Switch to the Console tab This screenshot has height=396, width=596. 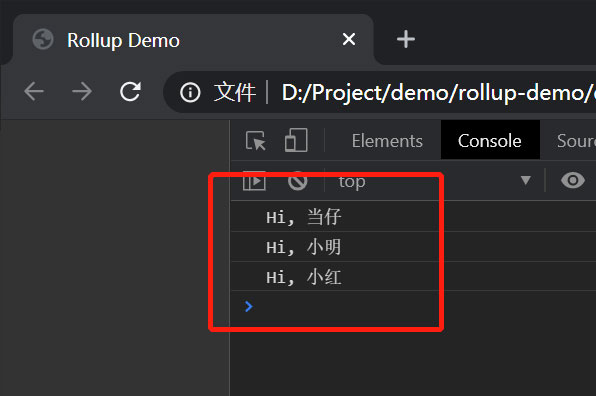pyautogui.click(x=490, y=141)
